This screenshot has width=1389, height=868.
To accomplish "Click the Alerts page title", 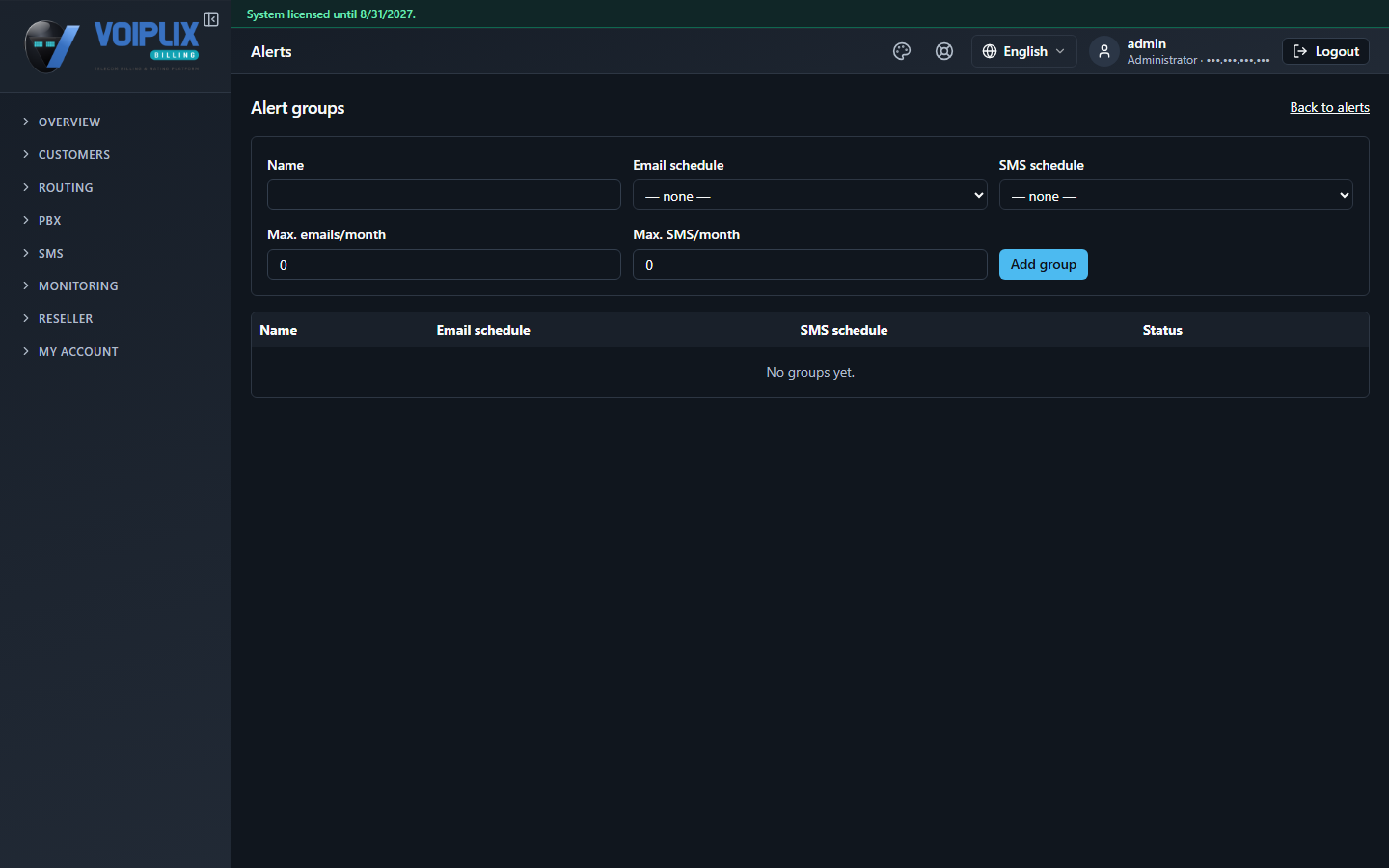I will point(271,51).
